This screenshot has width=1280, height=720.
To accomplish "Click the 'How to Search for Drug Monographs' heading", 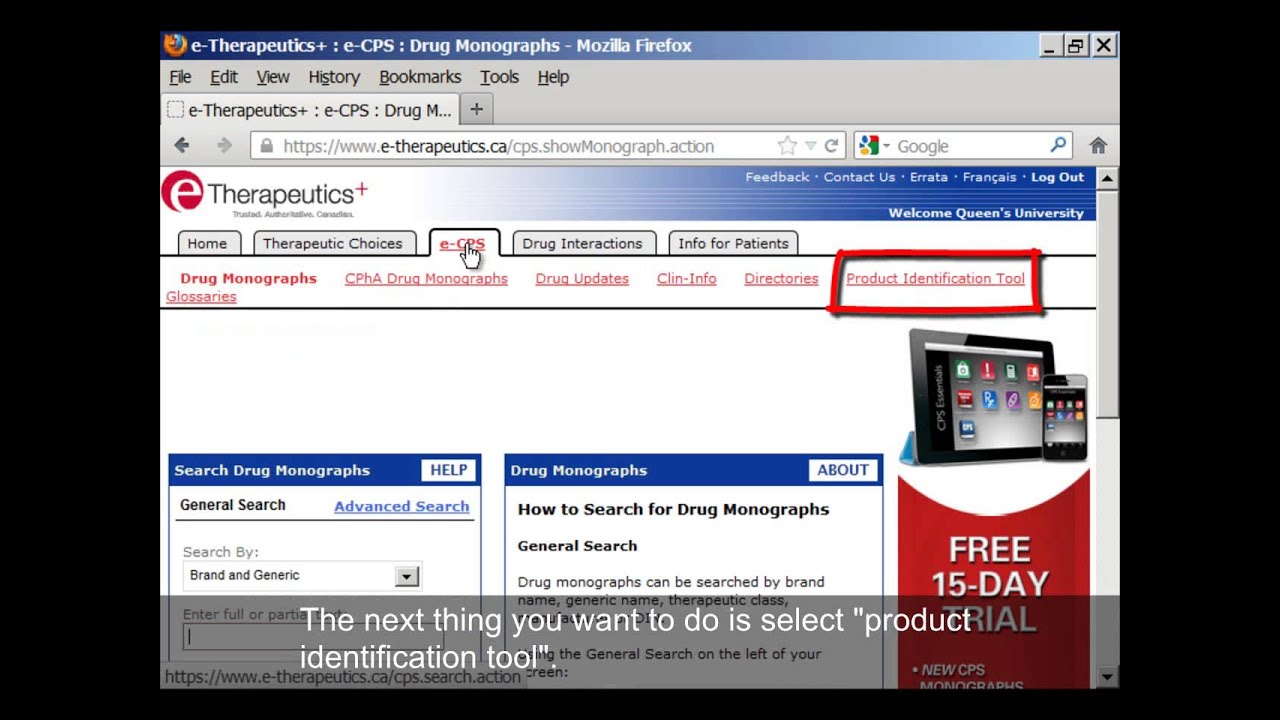I will tap(673, 509).
